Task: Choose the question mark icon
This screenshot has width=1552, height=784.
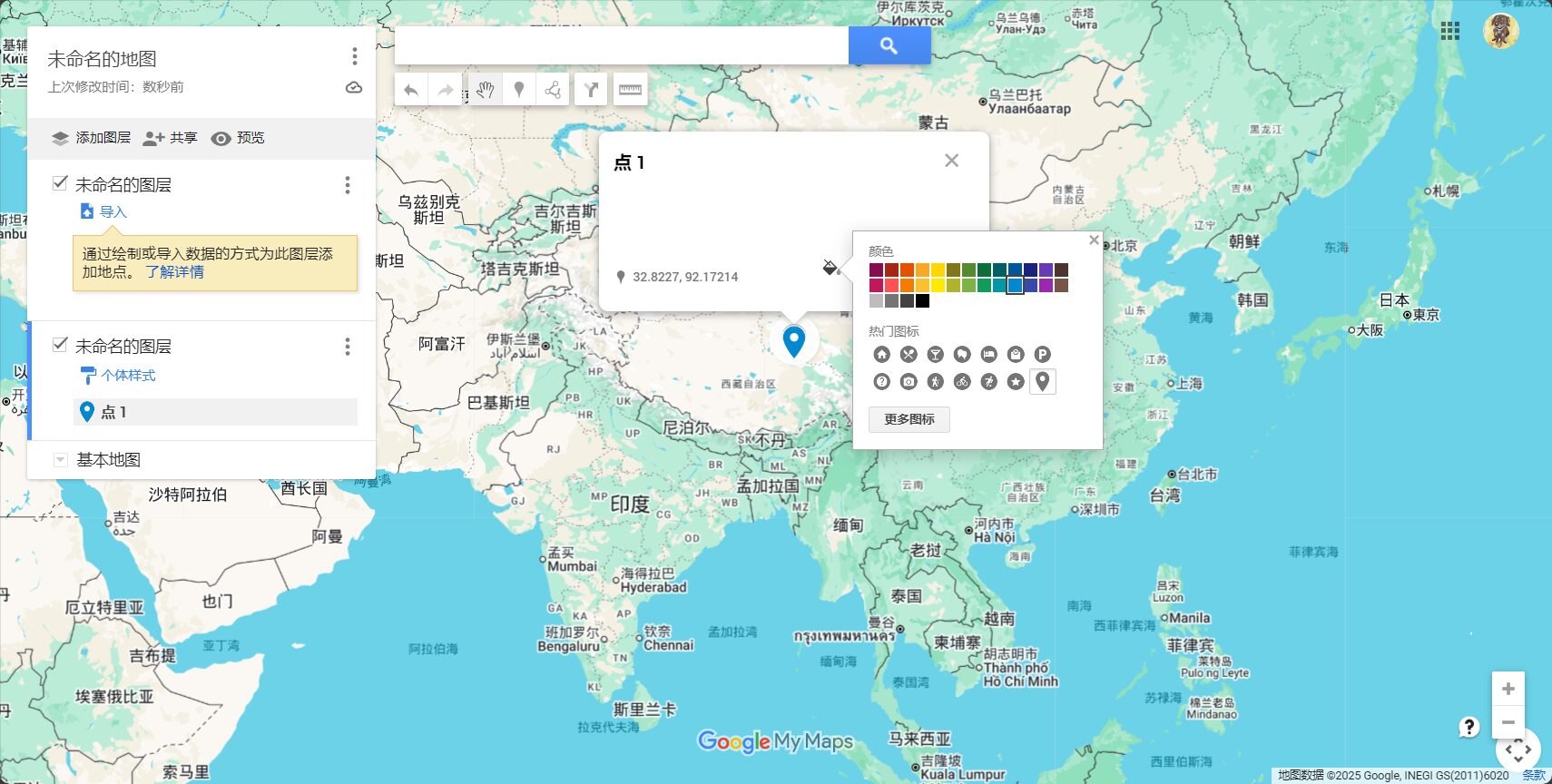Action: click(x=882, y=381)
